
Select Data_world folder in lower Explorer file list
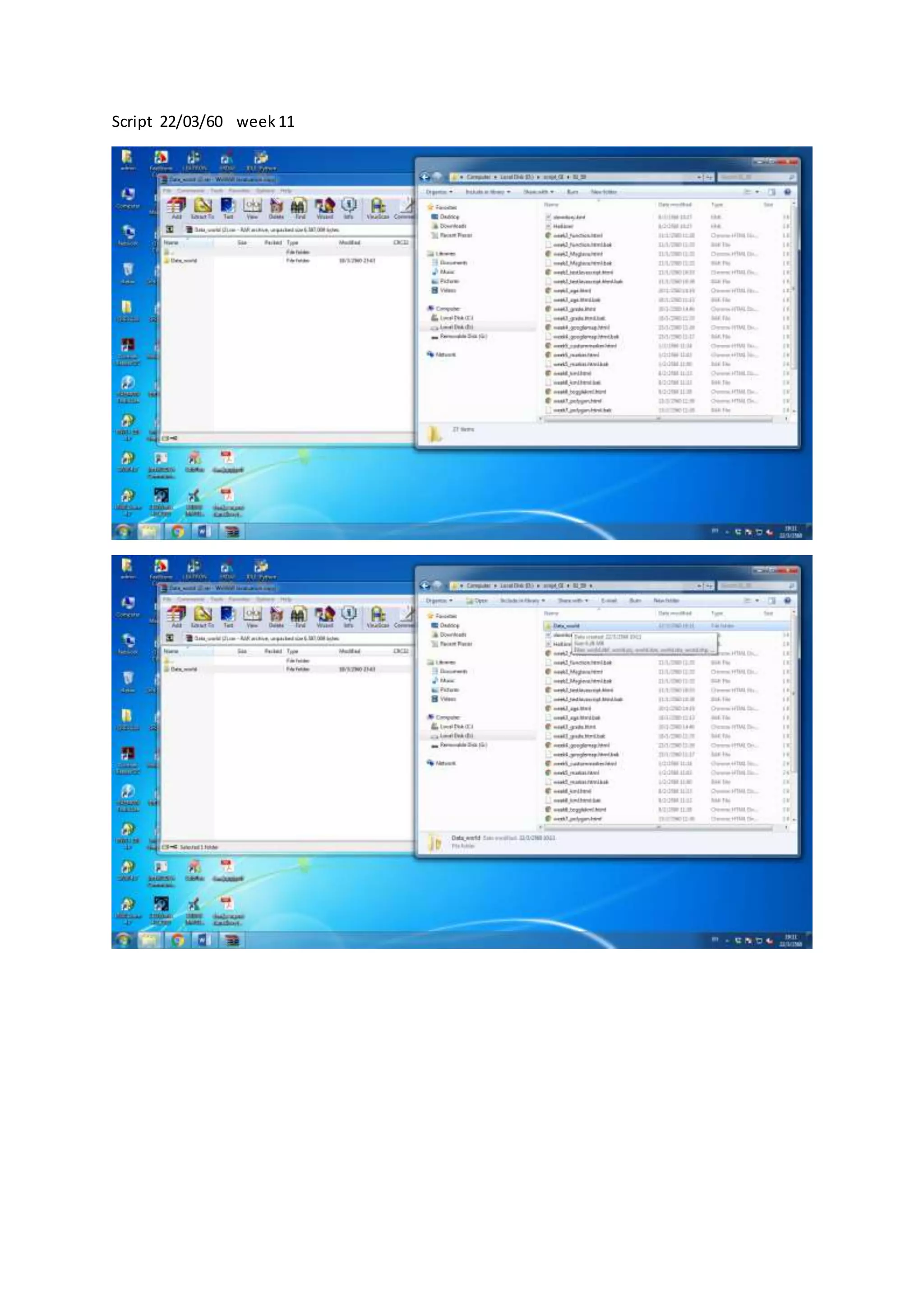coord(566,626)
